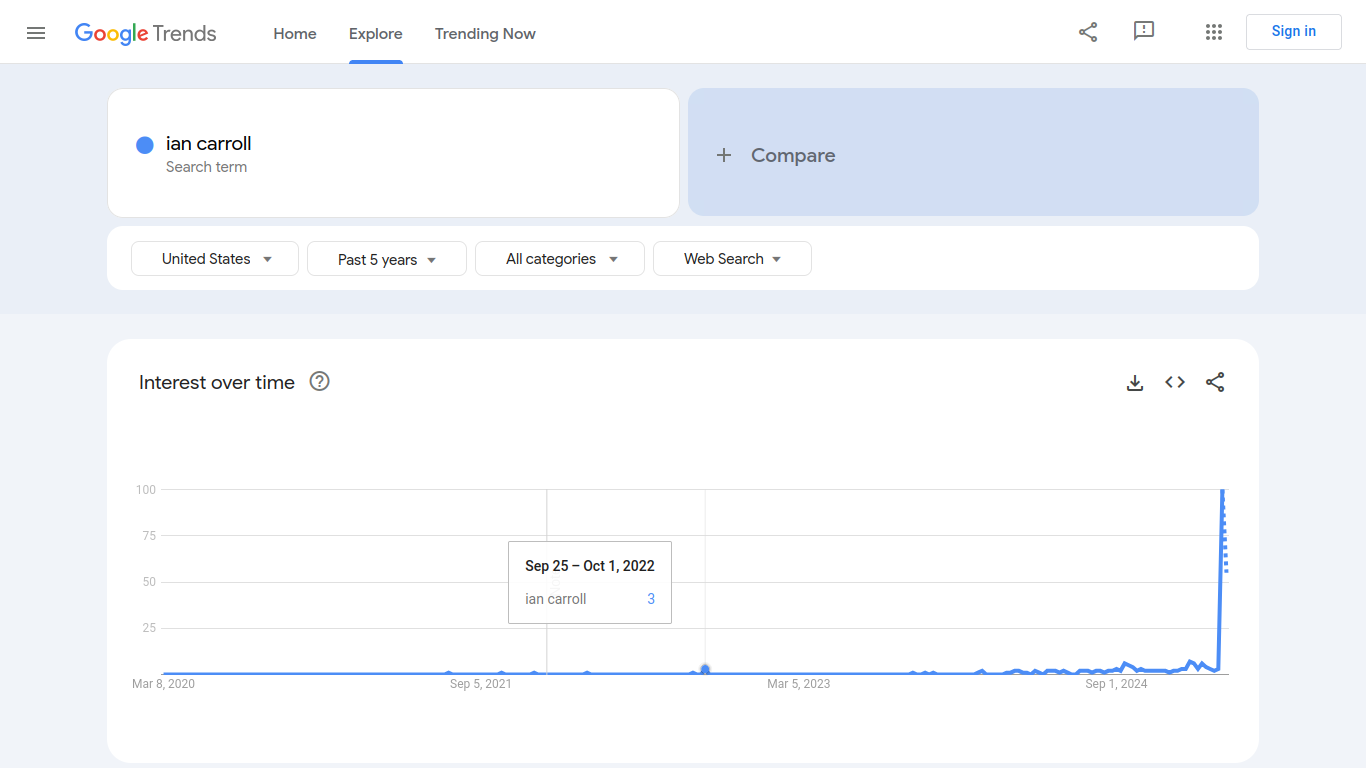Open the All categories dropdown
Viewport: 1366px width, 768px height.
560,259
